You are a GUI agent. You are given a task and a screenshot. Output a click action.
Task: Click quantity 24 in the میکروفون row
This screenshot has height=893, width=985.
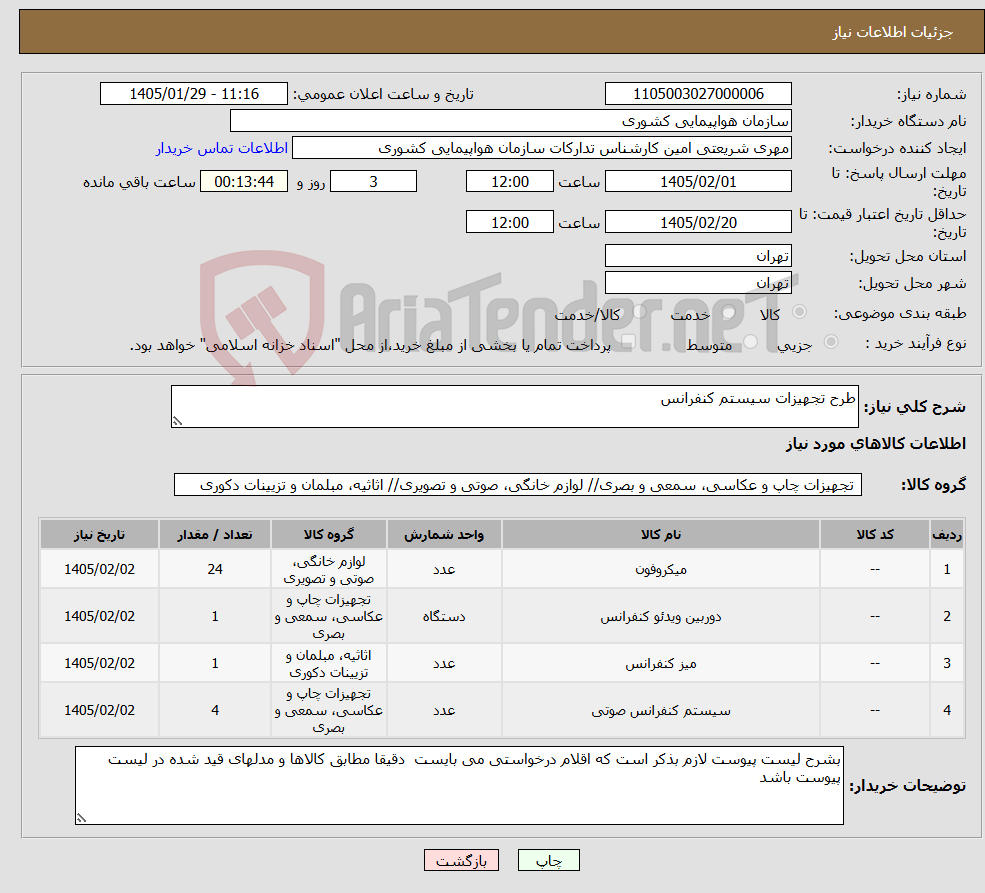click(215, 569)
